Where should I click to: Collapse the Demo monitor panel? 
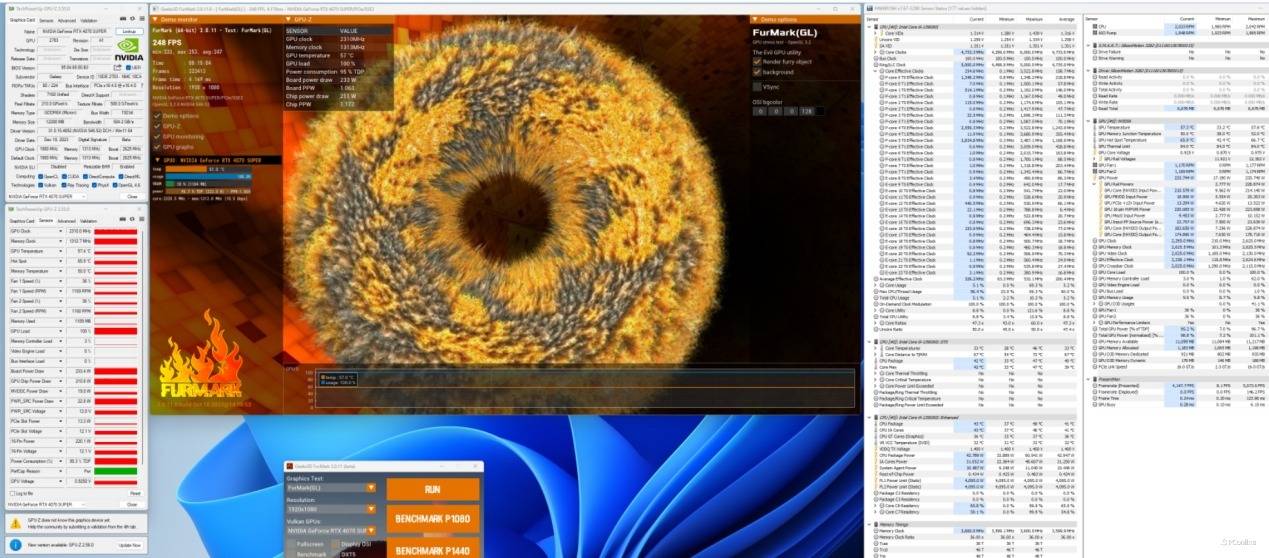156,19
